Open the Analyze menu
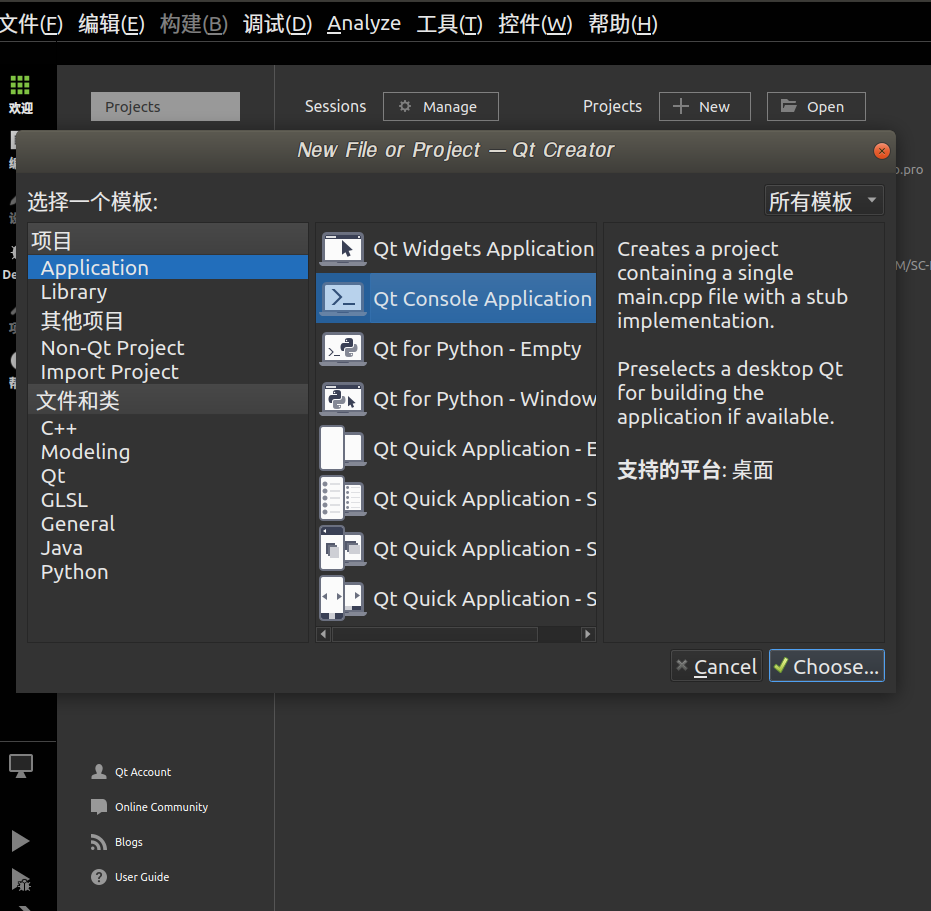This screenshot has height=911, width=931. coord(363,24)
